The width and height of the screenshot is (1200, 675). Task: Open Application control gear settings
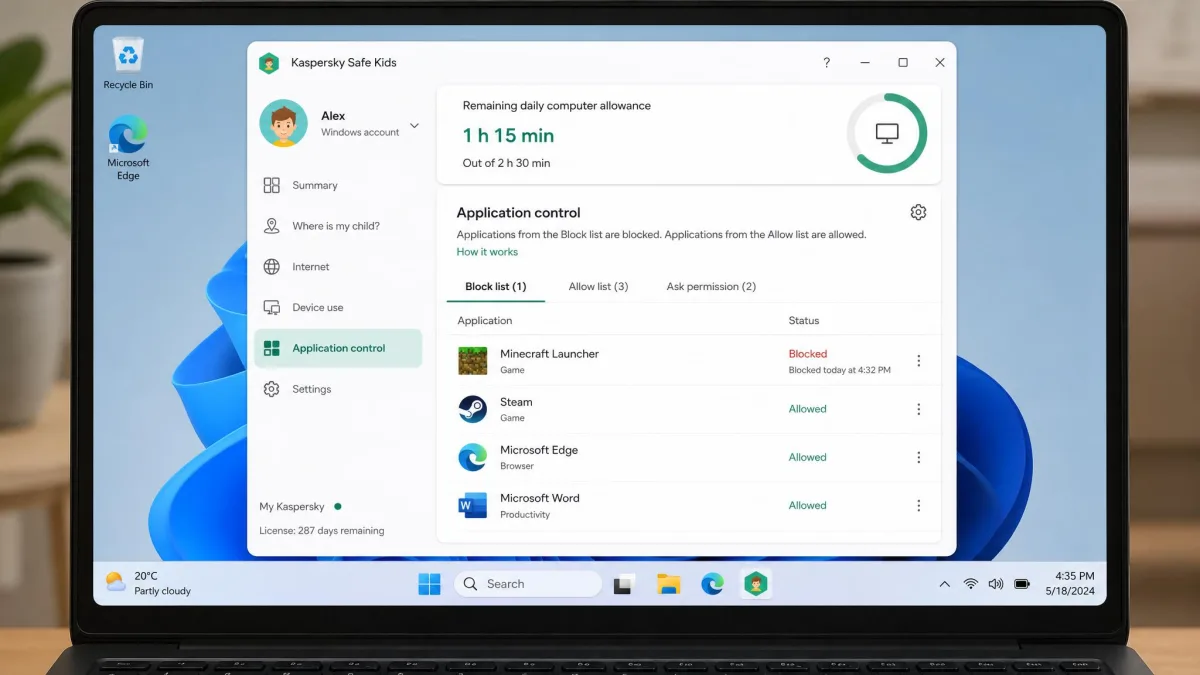(x=918, y=212)
